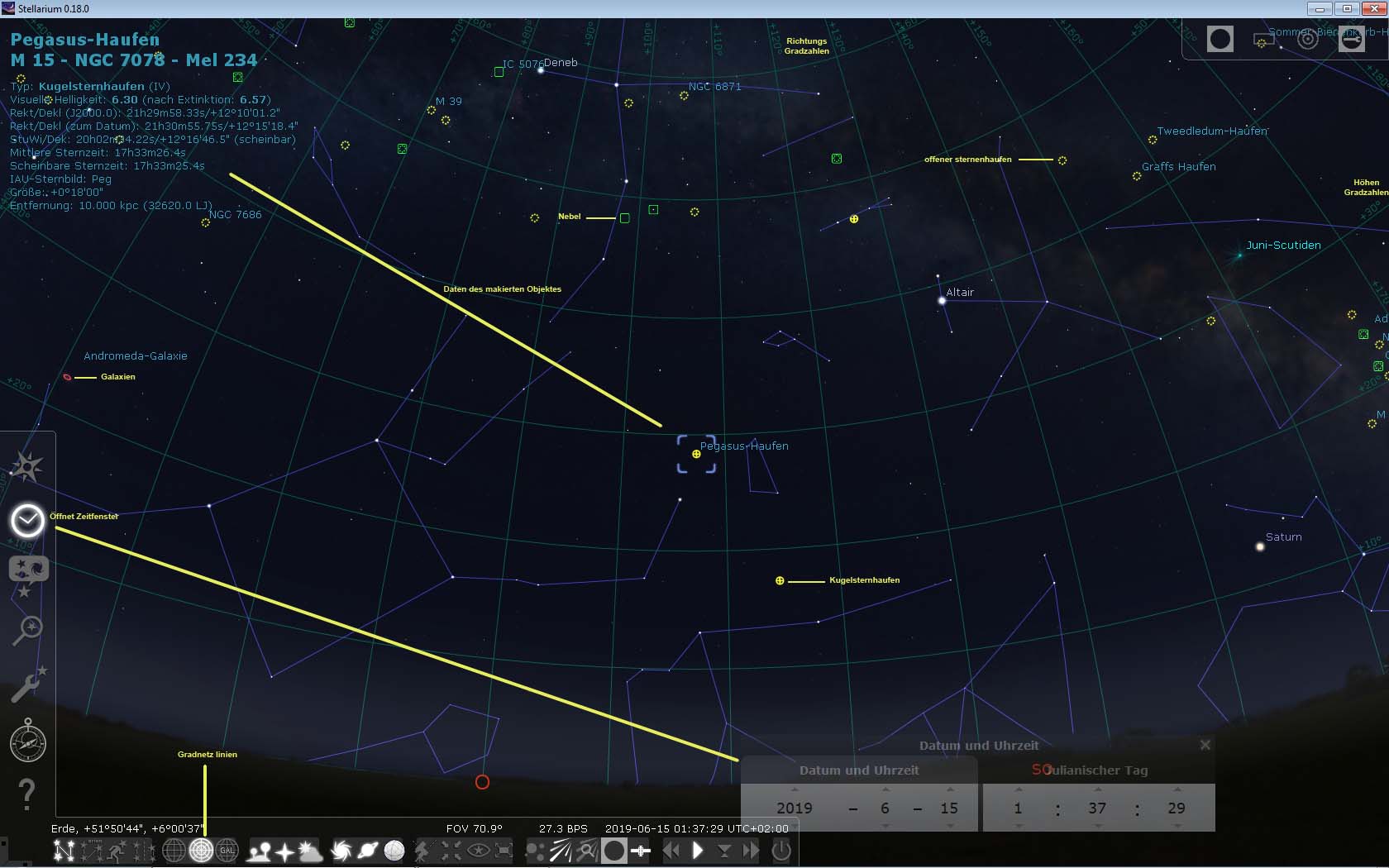The width and height of the screenshot is (1389, 868).
Task: Toggle Ocular view in the bottom toolbar
Action: pos(613,850)
